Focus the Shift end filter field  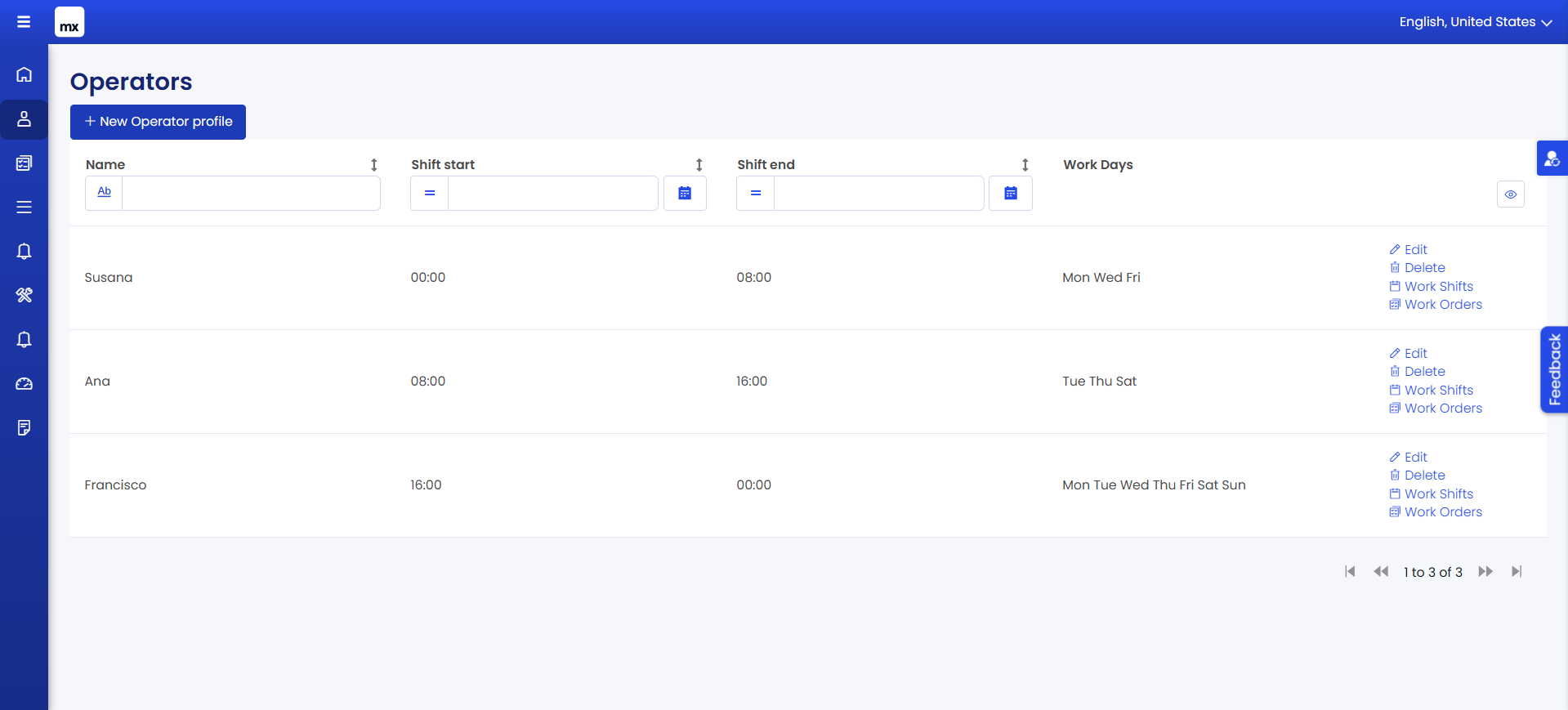click(x=879, y=194)
